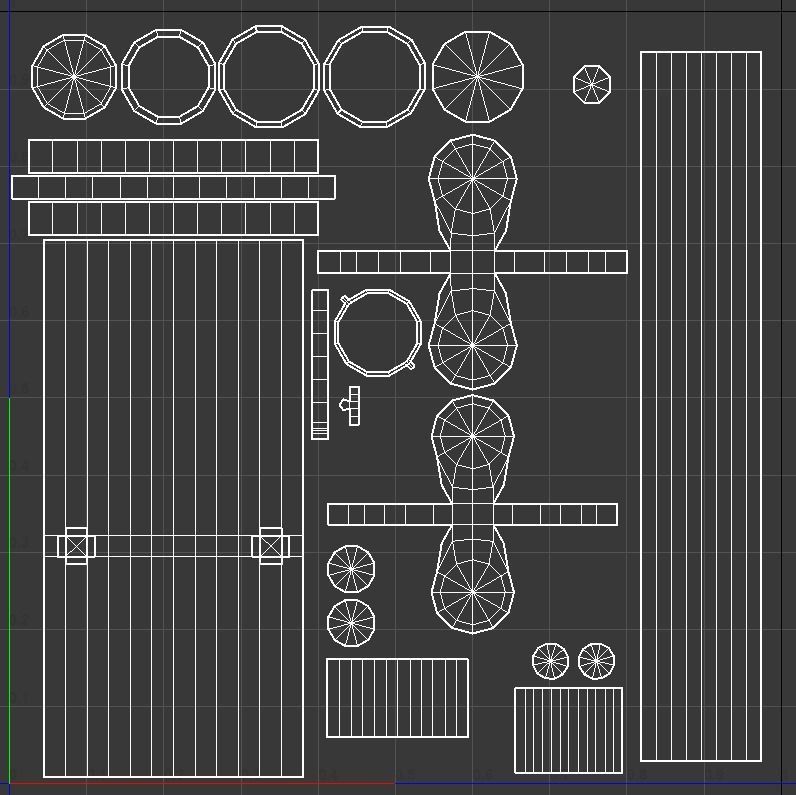796x795 pixels.
Task: Select the widest horizontal quad-strip UV island
Action: pos(173,187)
